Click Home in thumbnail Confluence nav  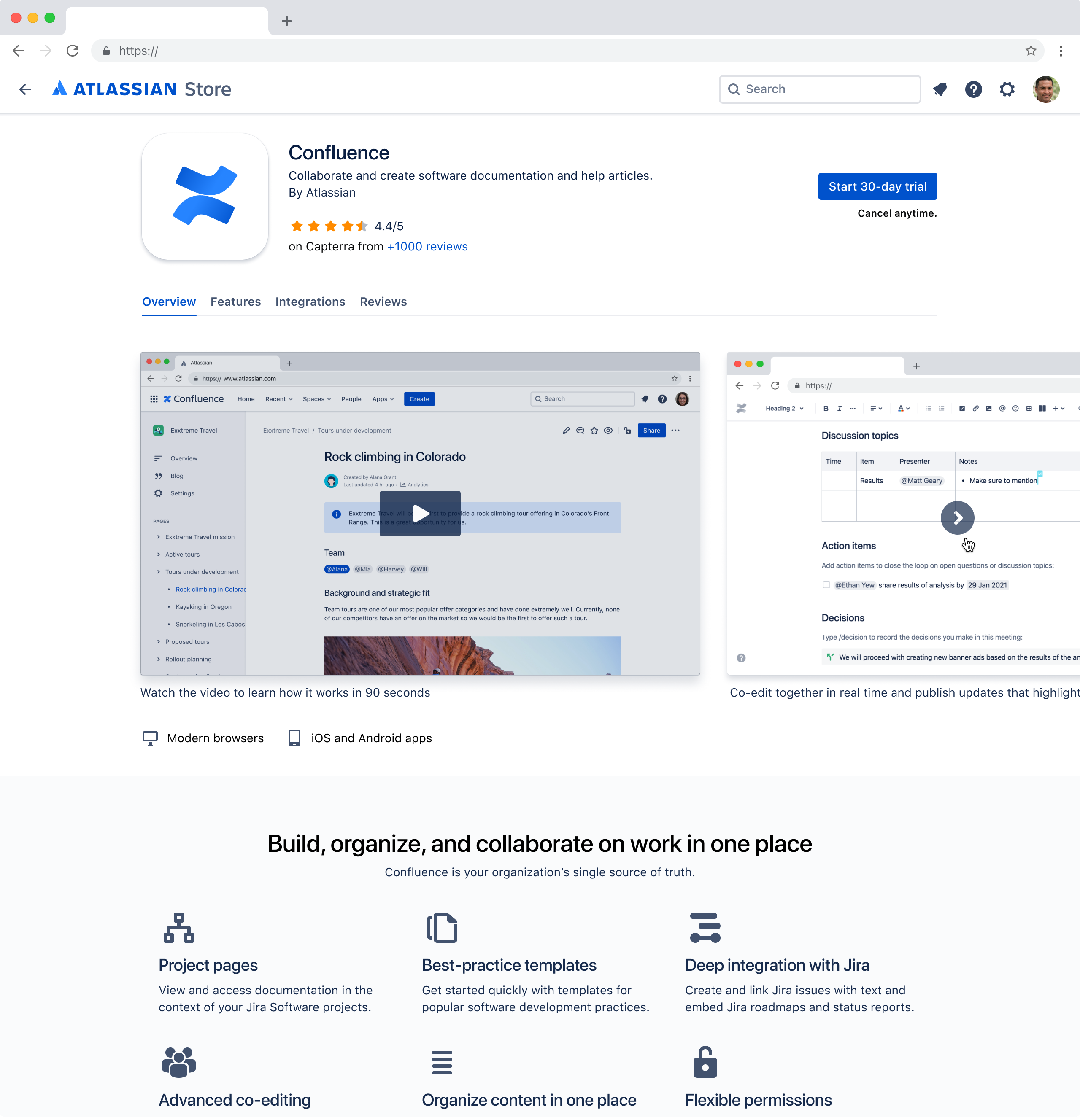click(246, 399)
